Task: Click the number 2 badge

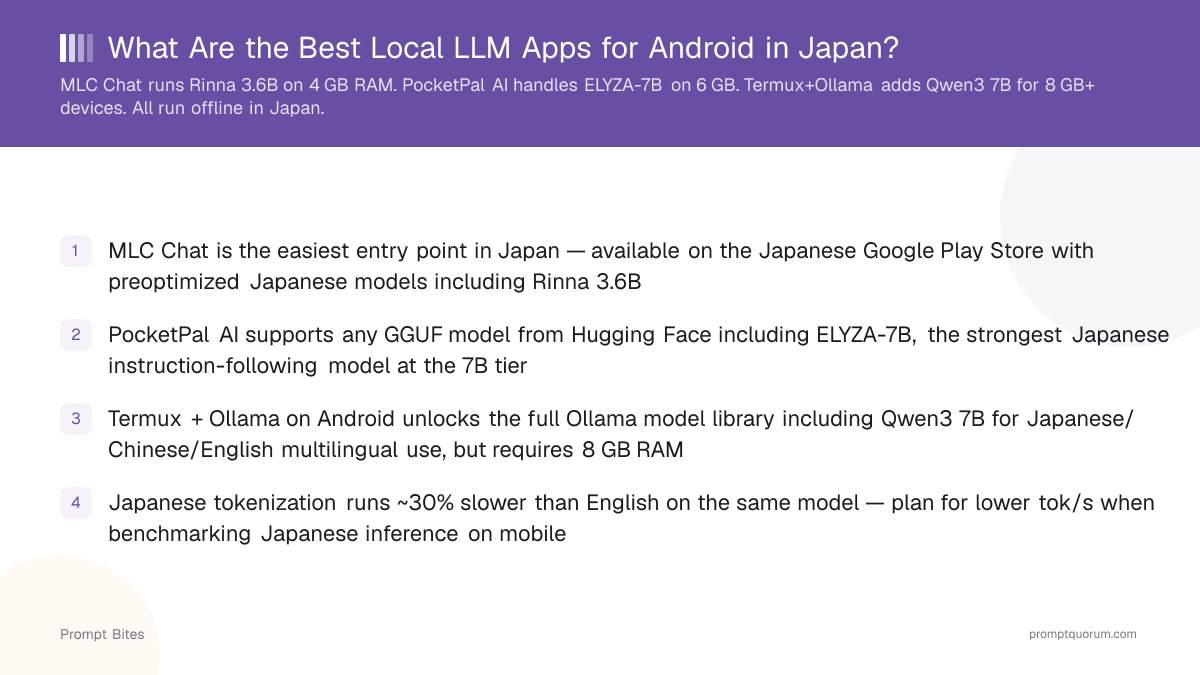Action: coord(76,335)
